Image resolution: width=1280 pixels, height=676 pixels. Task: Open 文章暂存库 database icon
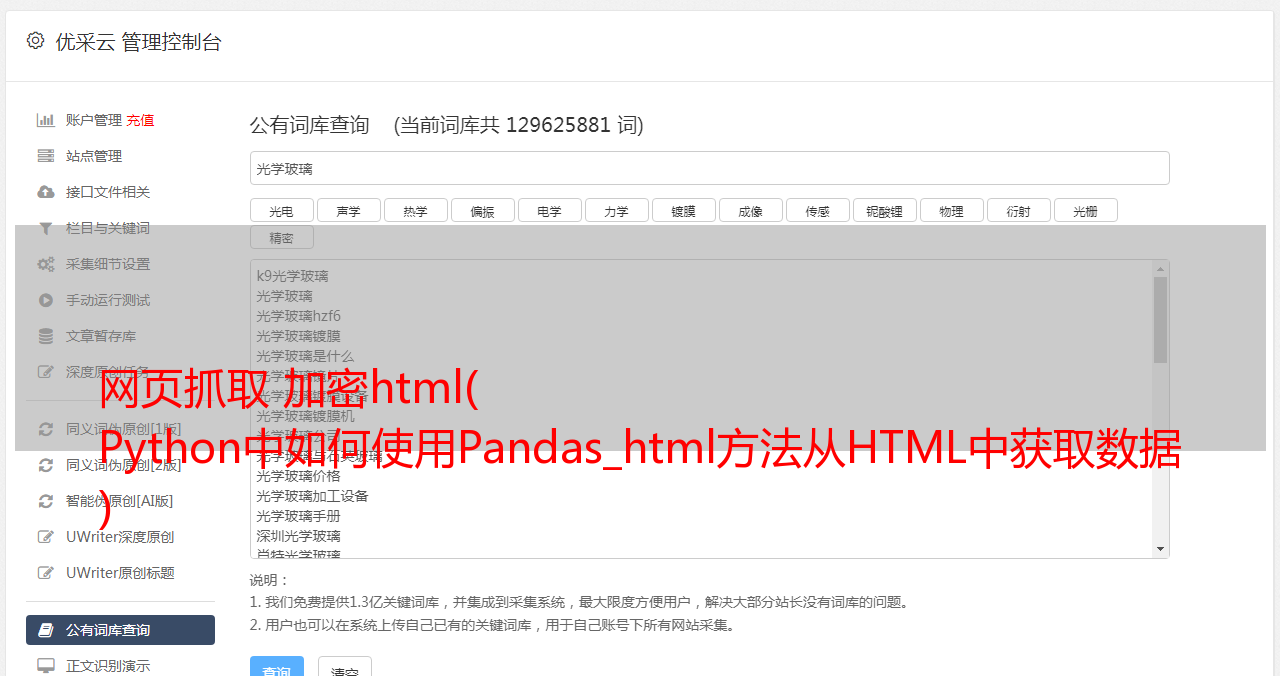point(46,336)
